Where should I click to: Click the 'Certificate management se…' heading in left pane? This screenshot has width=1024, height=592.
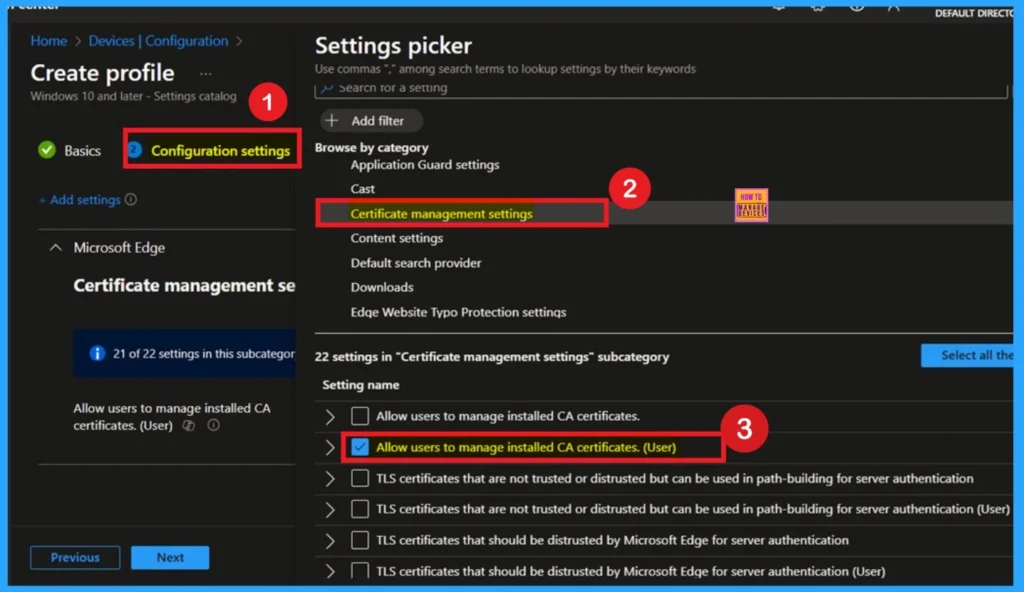point(184,286)
